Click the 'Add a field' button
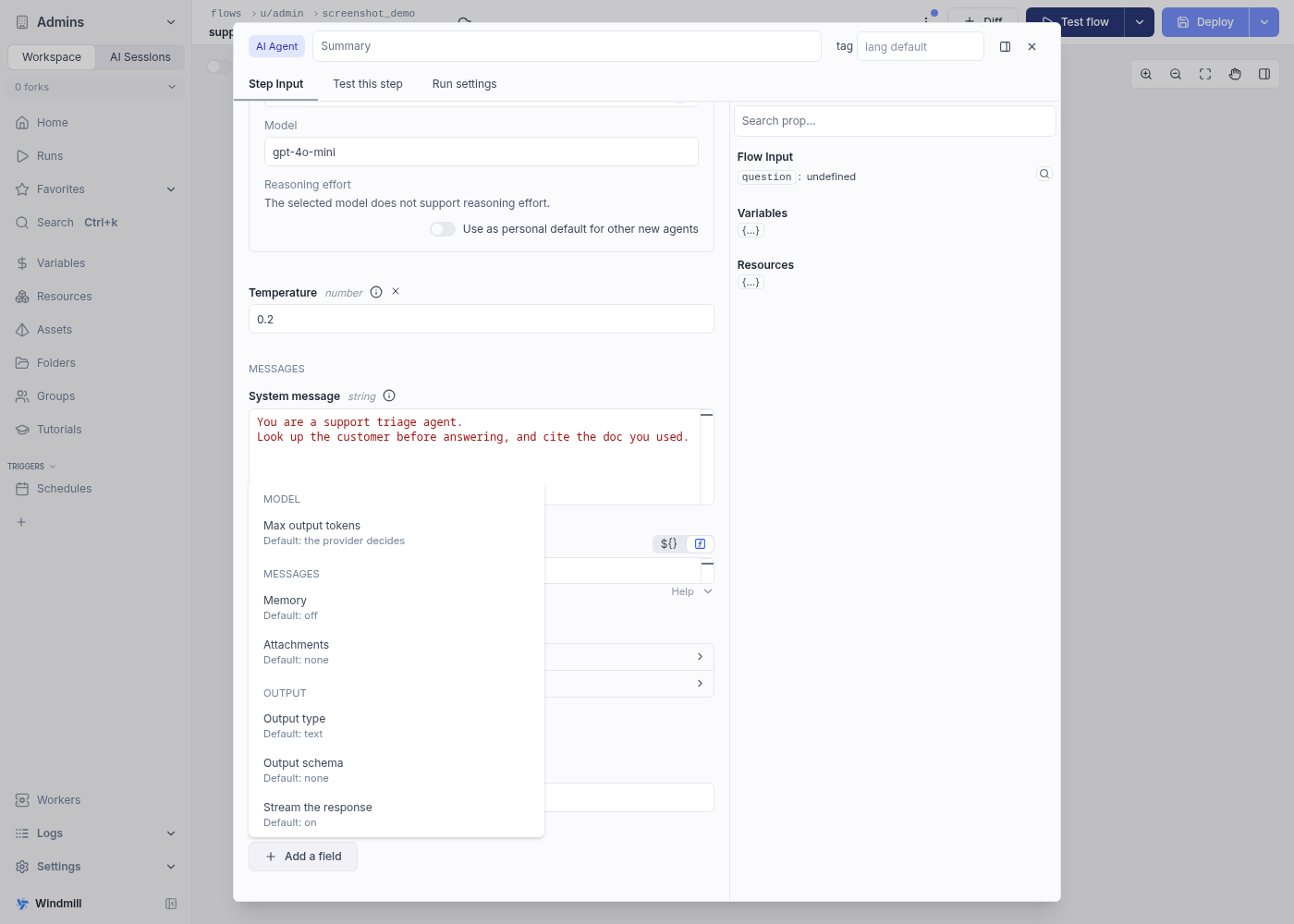1294x924 pixels. pos(303,857)
